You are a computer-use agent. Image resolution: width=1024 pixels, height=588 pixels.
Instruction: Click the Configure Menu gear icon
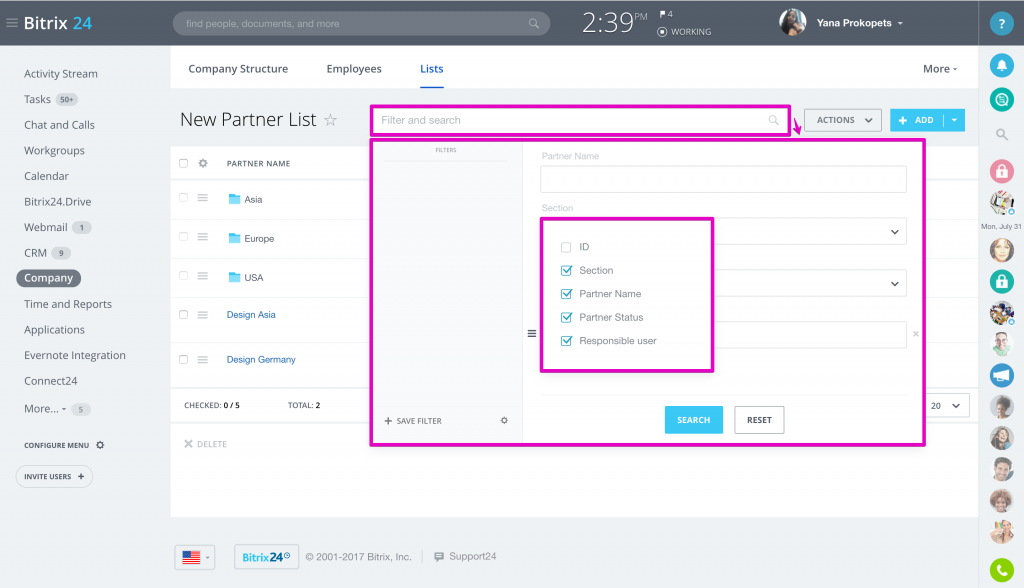(x=100, y=445)
